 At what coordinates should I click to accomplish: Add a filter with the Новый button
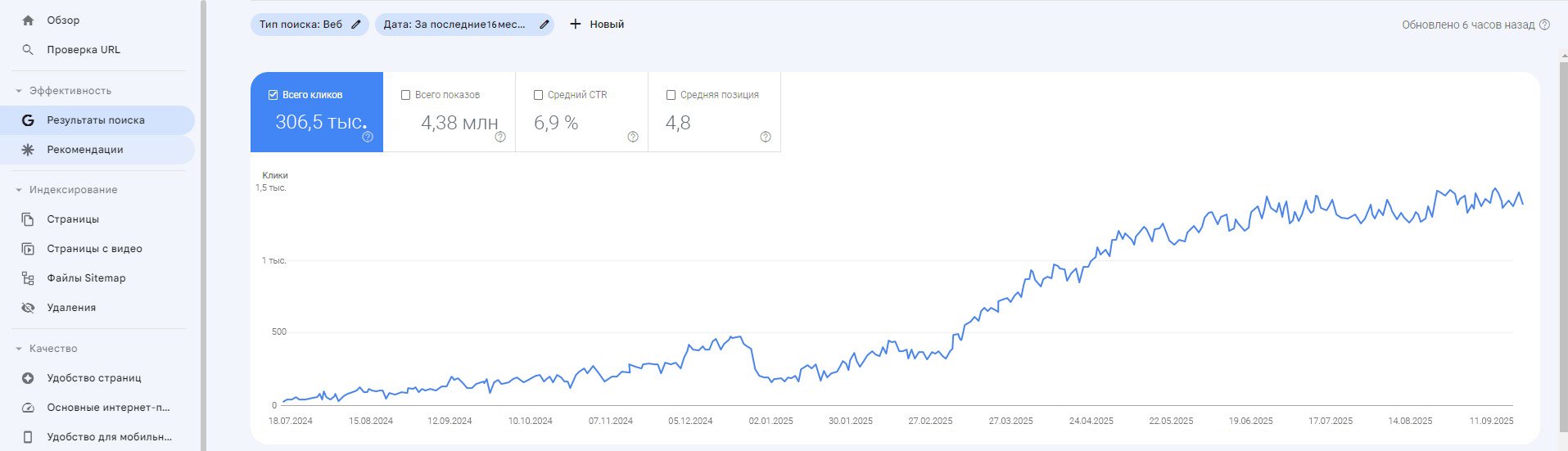tap(597, 25)
